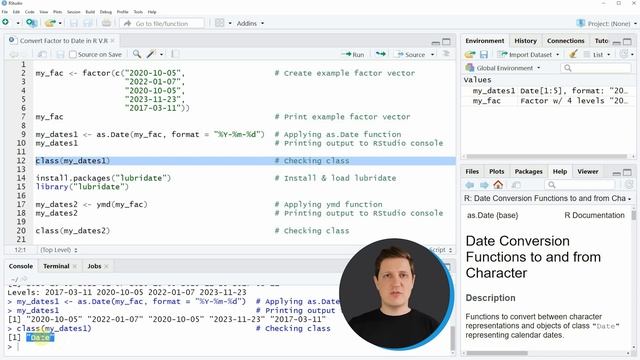Screen dimensions: 640x360
Task: Open the Help menu in menu bar
Action: pyautogui.click(x=152, y=12)
